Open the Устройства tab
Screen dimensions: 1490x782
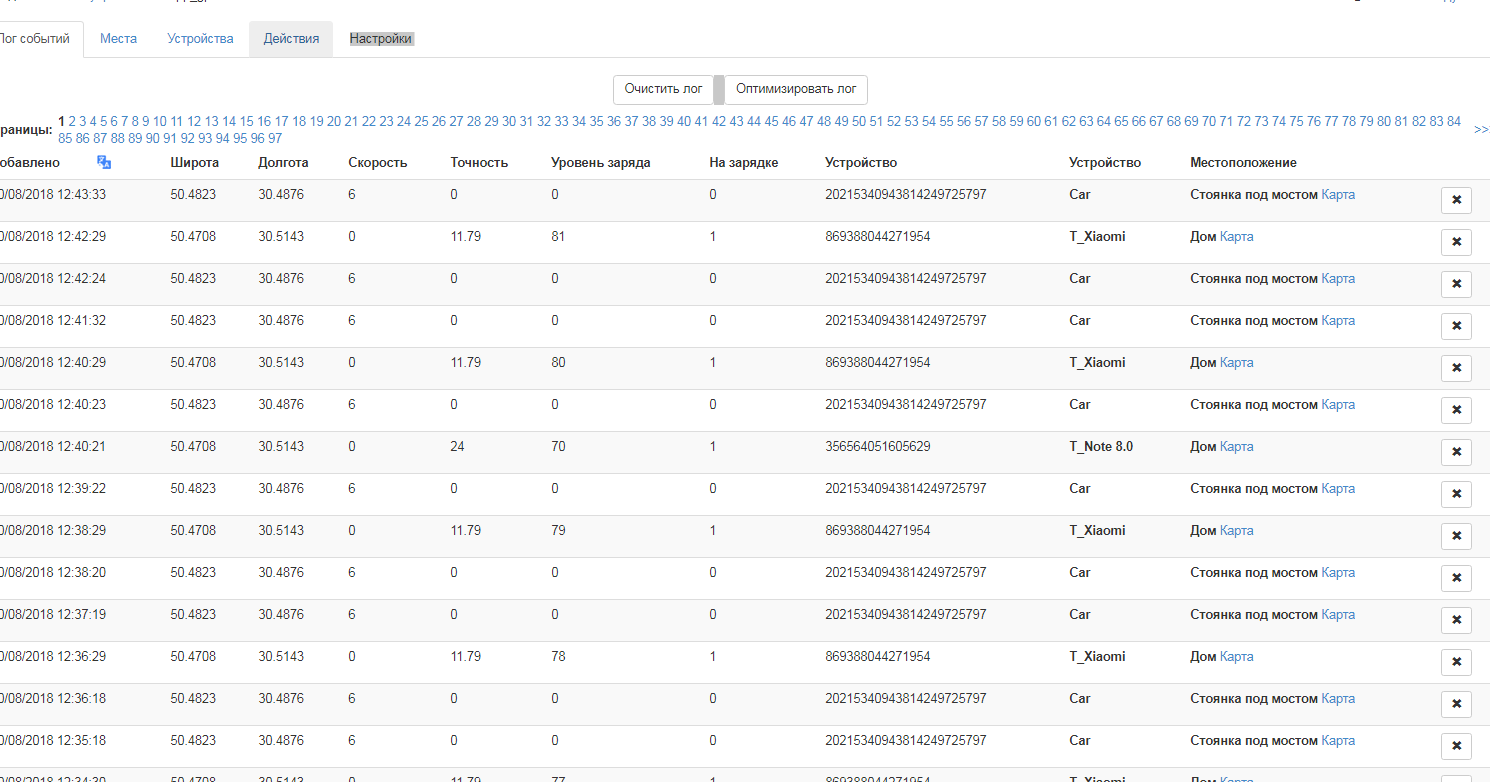pos(200,39)
